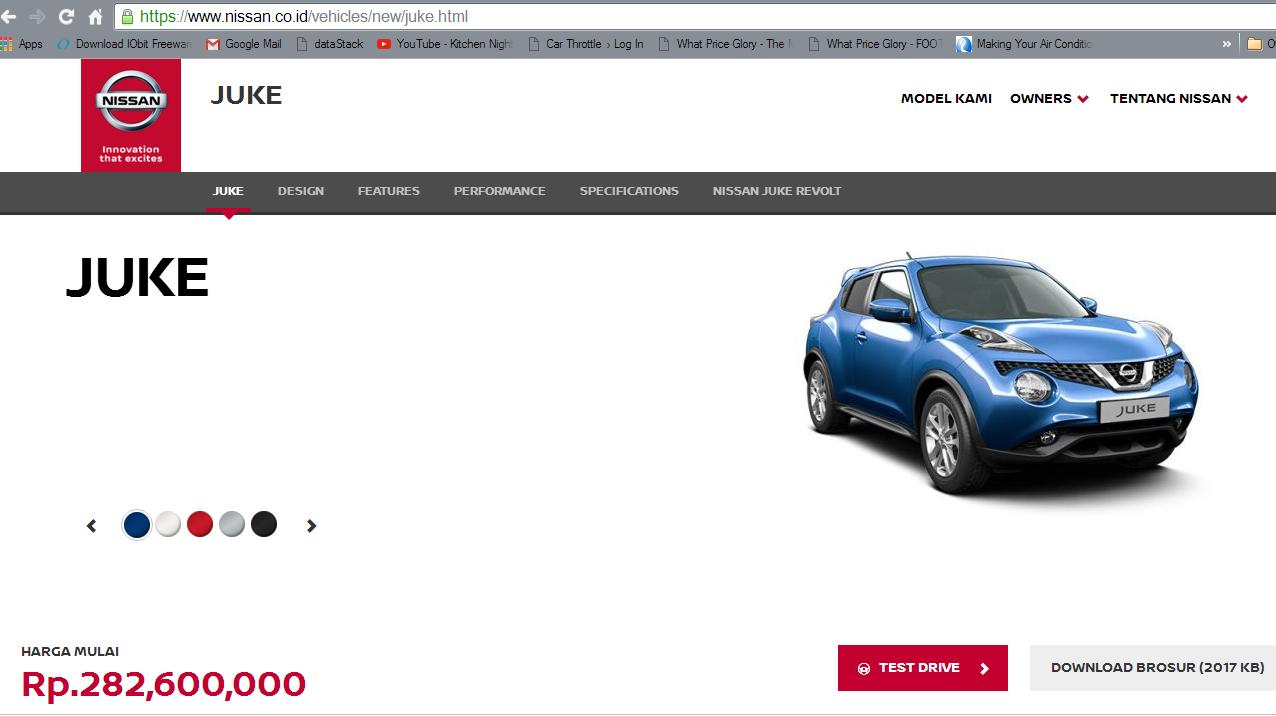Image resolution: width=1276 pixels, height=716 pixels.
Task: Click the blue Juke car image
Action: 1003,375
